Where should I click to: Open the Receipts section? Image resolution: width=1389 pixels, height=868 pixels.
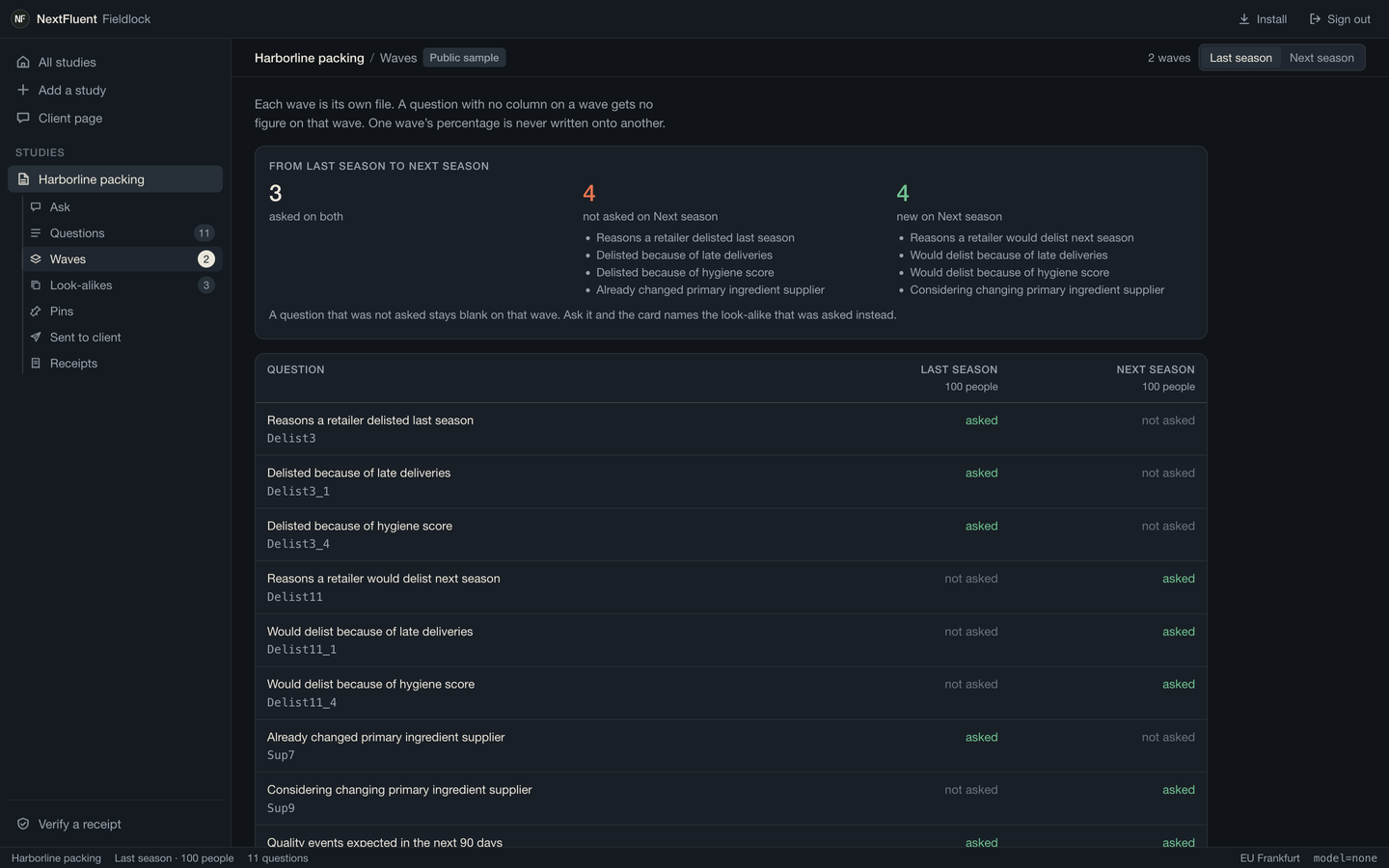123,364
